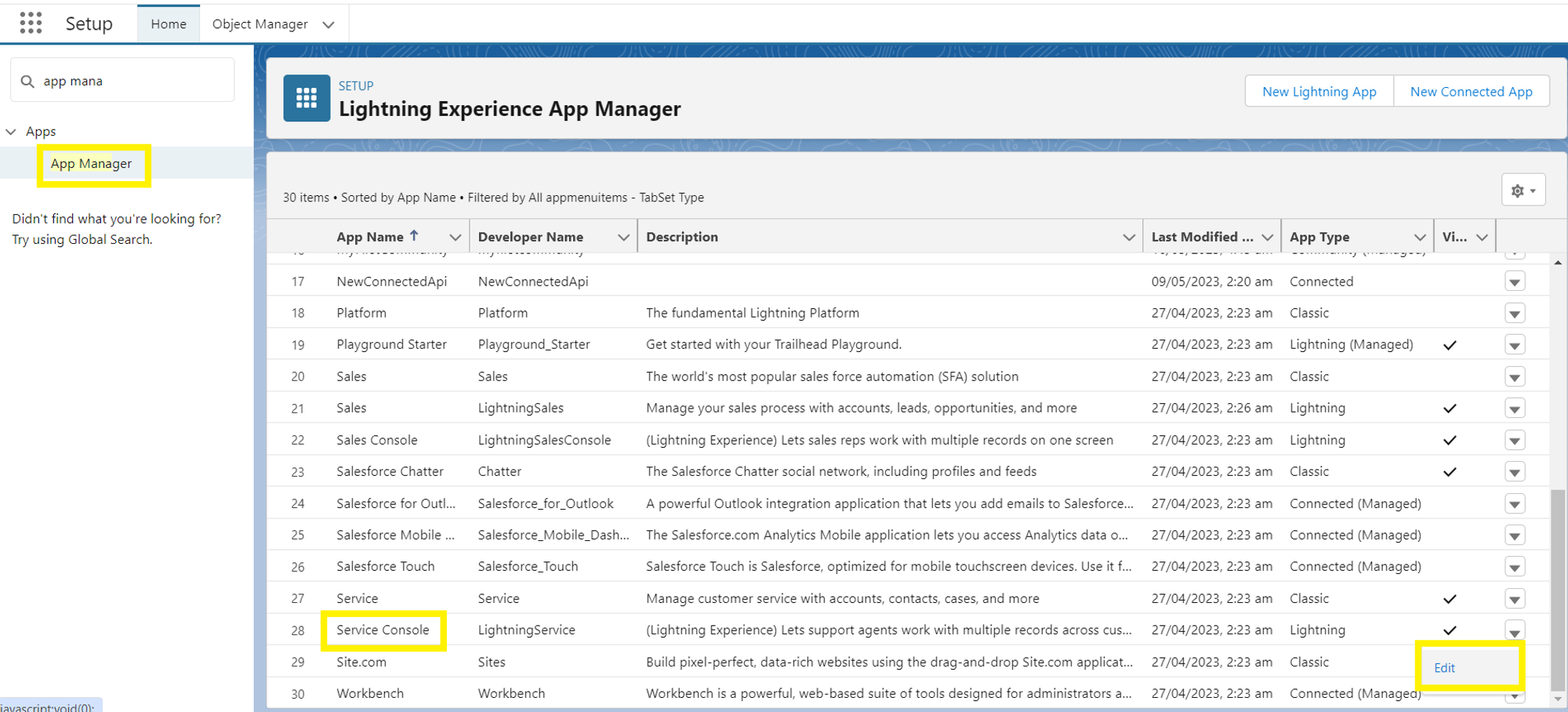
Task: Open the Description column header dropdown
Action: click(x=1128, y=237)
